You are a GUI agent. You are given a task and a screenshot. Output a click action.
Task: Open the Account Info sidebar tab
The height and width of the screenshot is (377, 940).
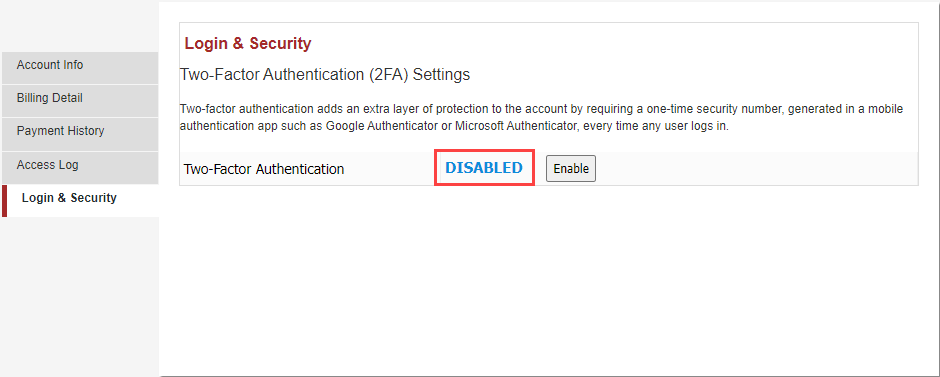pyautogui.click(x=80, y=65)
